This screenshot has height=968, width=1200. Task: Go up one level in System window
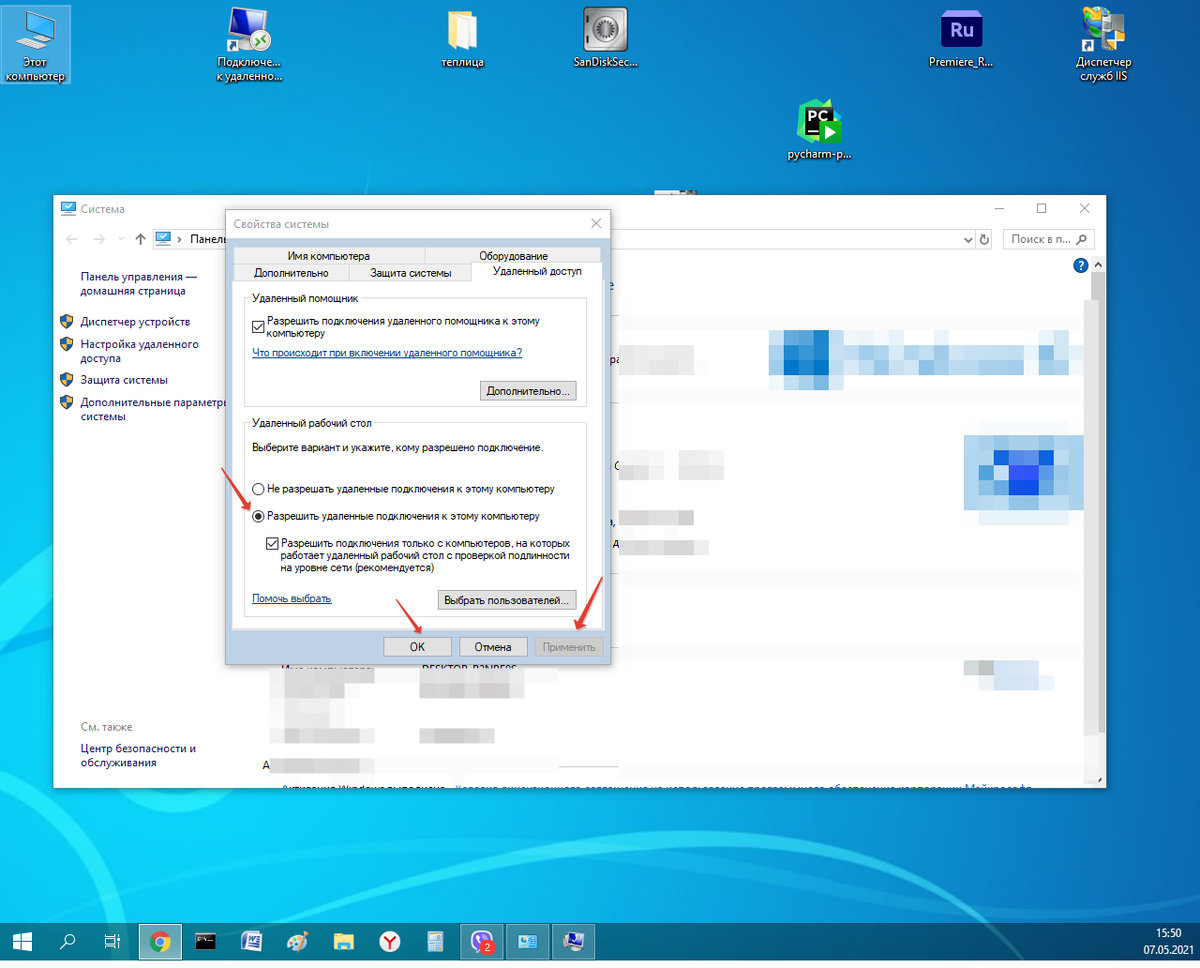pos(140,239)
